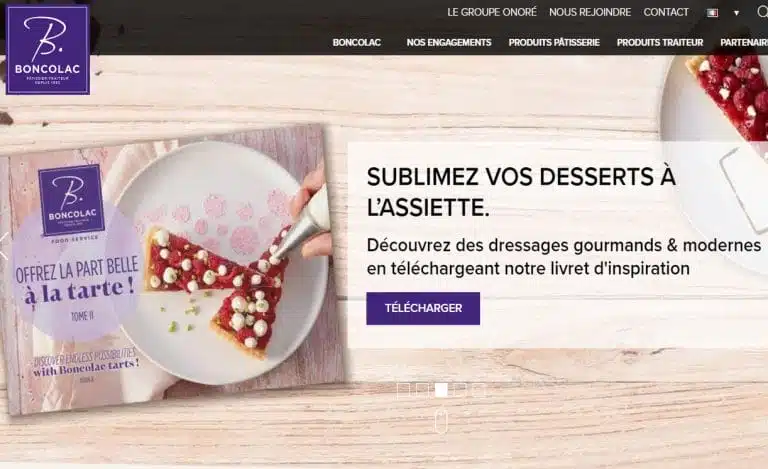Click the Boncolac logo in the header
Screen dimensions: 768x469
coord(48,49)
